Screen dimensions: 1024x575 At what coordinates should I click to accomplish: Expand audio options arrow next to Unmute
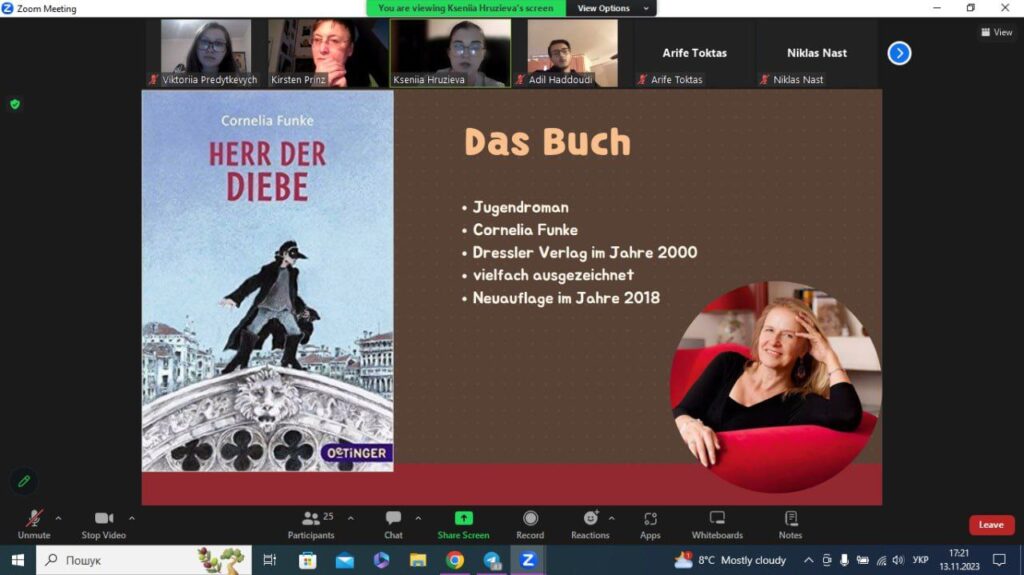click(x=58, y=518)
